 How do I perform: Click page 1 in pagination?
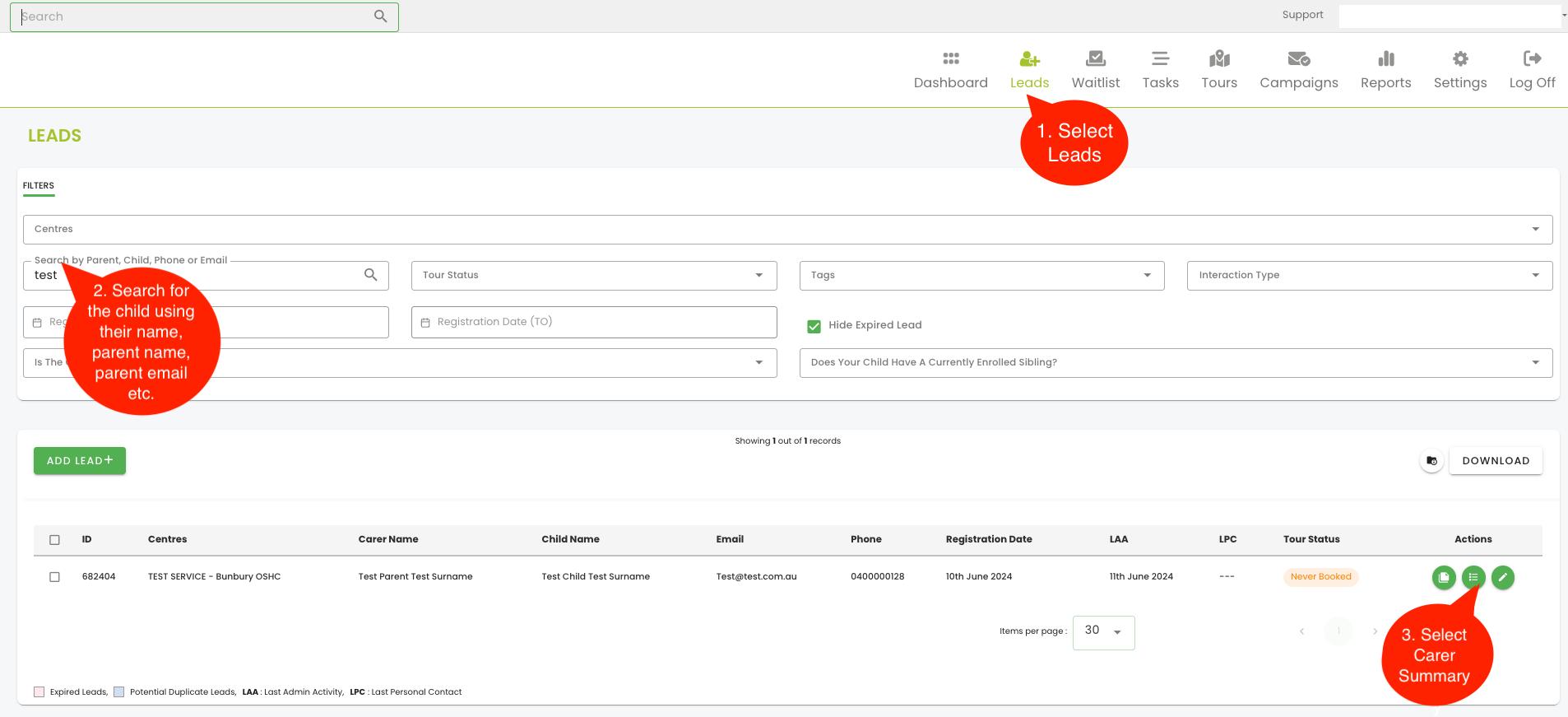1338,631
